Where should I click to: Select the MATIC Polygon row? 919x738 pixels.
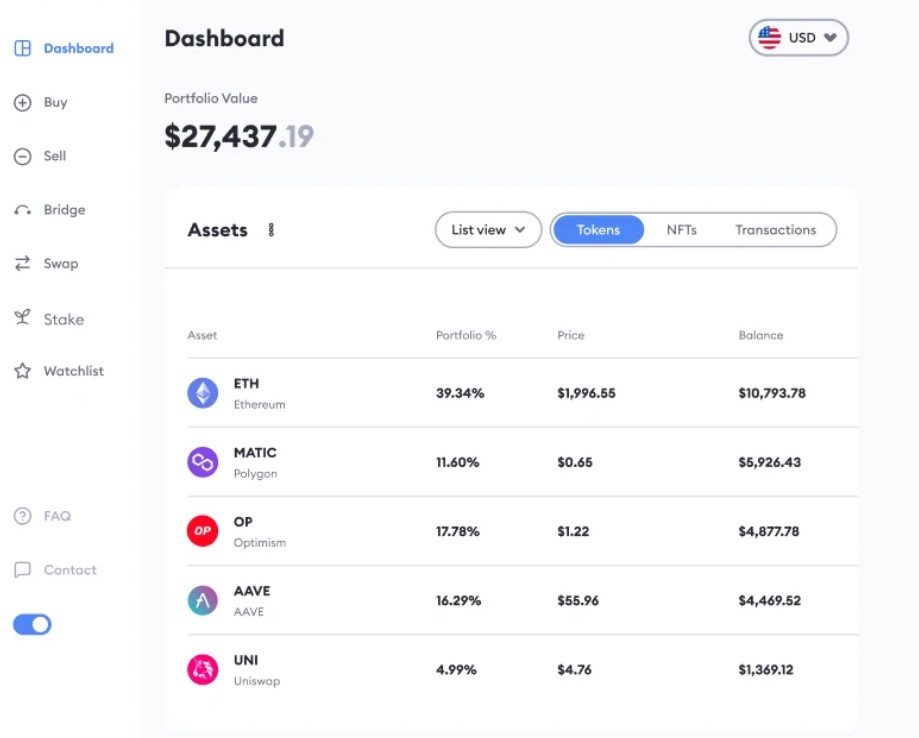pyautogui.click(x=500, y=461)
